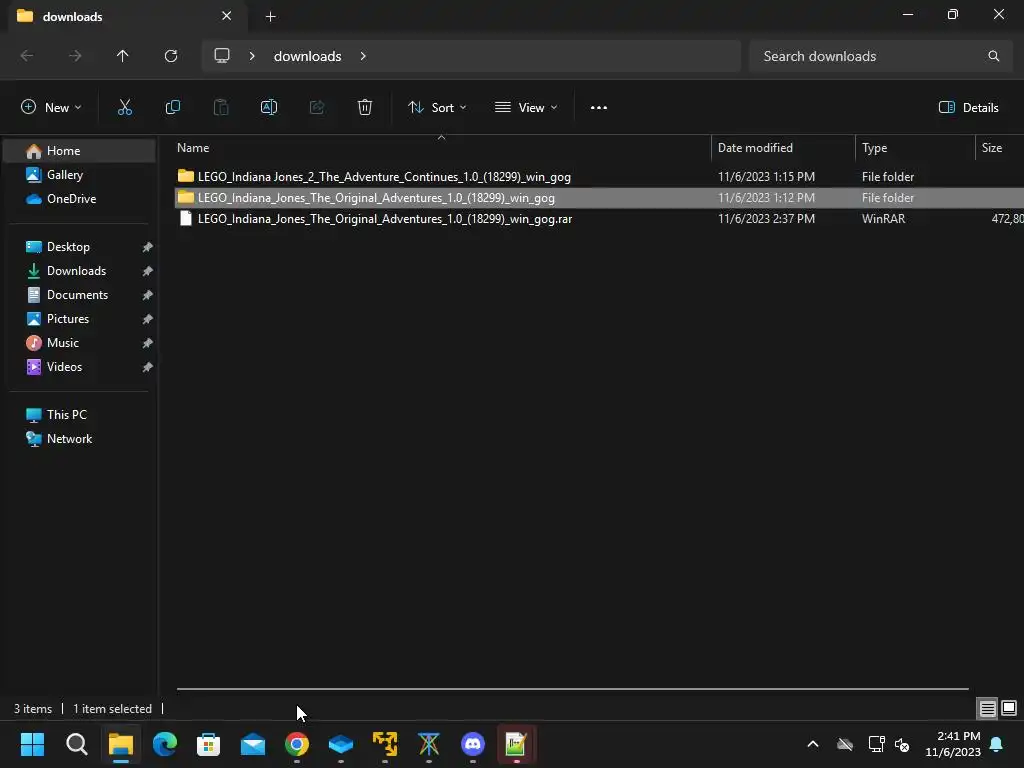Expand chevron after downloads in address bar
The image size is (1024, 768).
363,56
